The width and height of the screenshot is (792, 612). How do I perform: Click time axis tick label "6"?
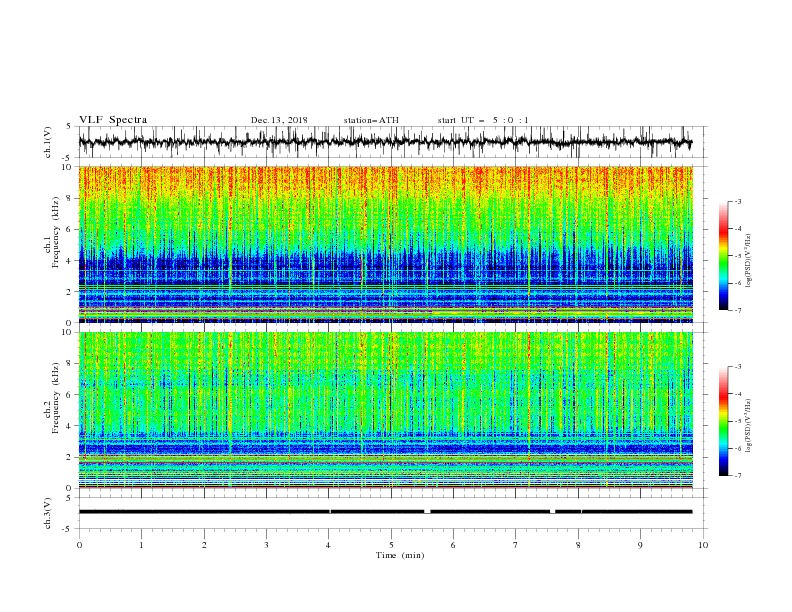coord(453,545)
